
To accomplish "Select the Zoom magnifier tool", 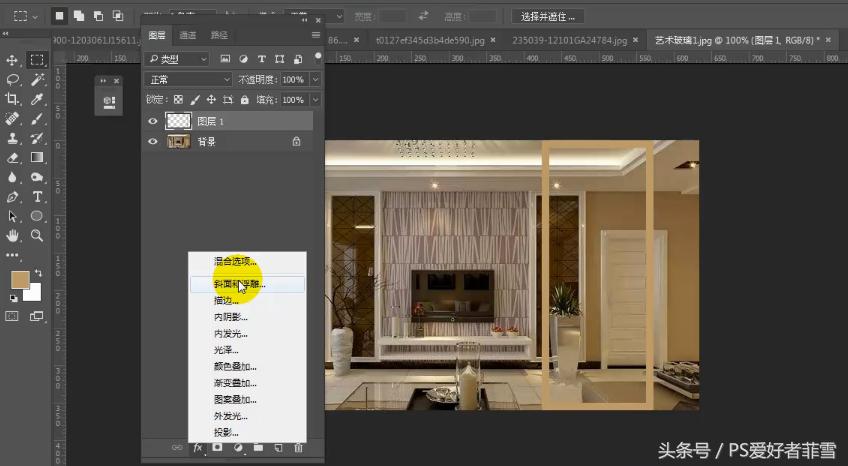I will (37, 235).
